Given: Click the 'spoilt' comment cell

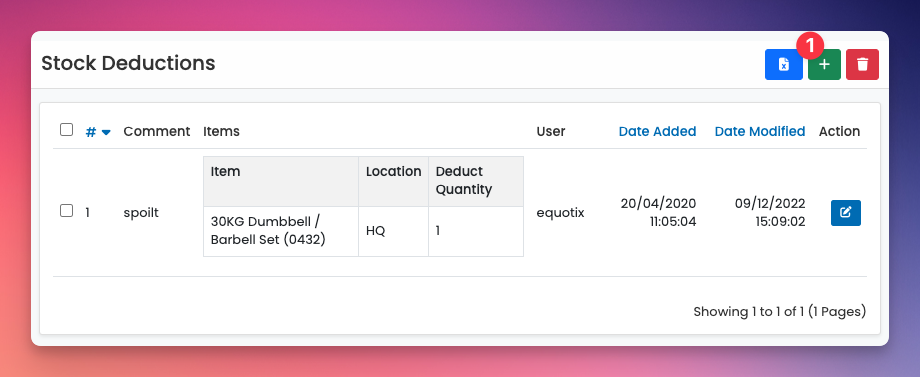Looking at the screenshot, I should (x=141, y=213).
